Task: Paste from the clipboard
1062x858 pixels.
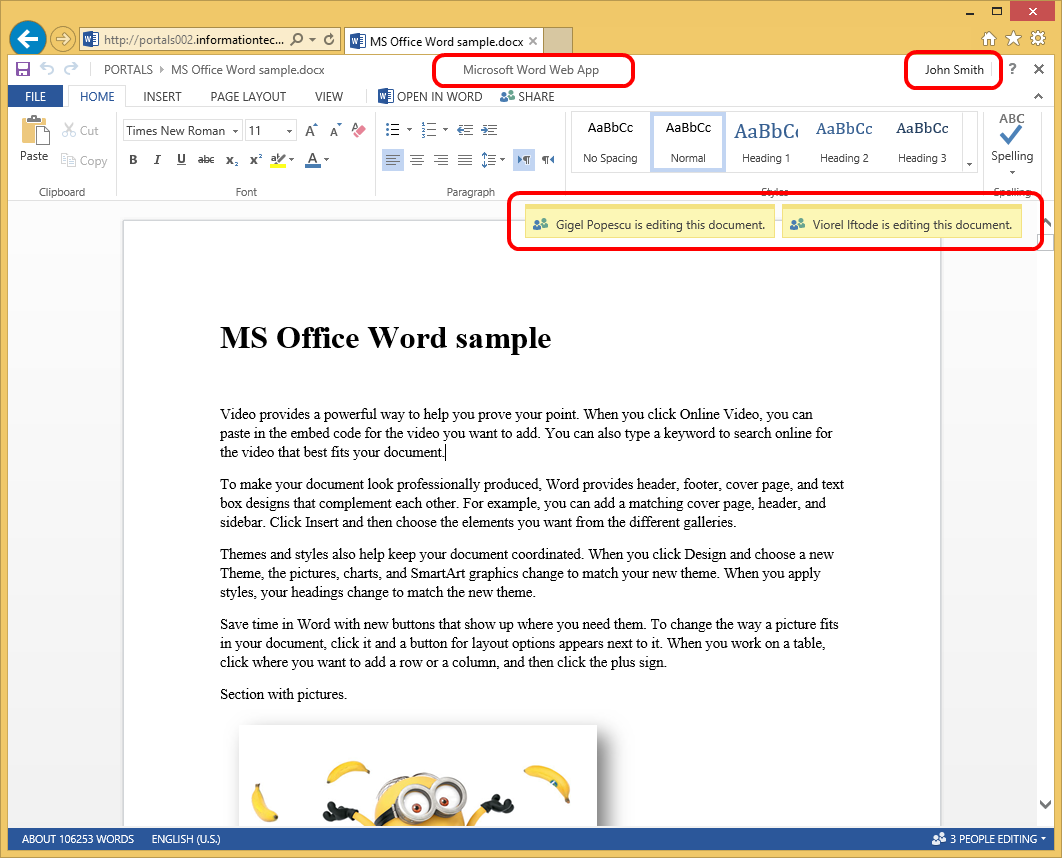Action: coord(35,139)
